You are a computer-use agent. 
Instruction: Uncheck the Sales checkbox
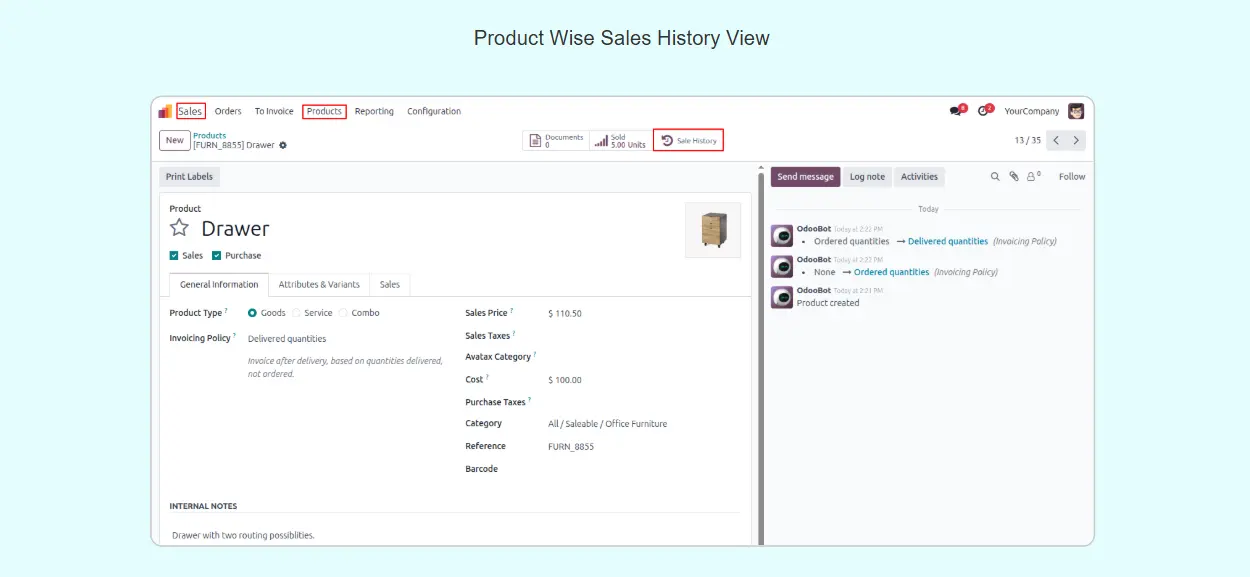(x=175, y=256)
